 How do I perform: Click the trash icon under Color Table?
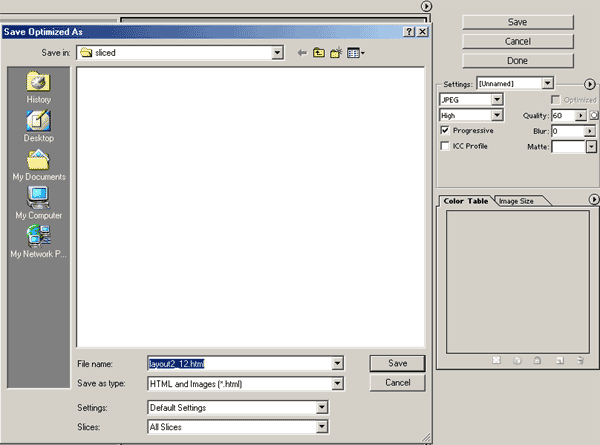tap(579, 359)
